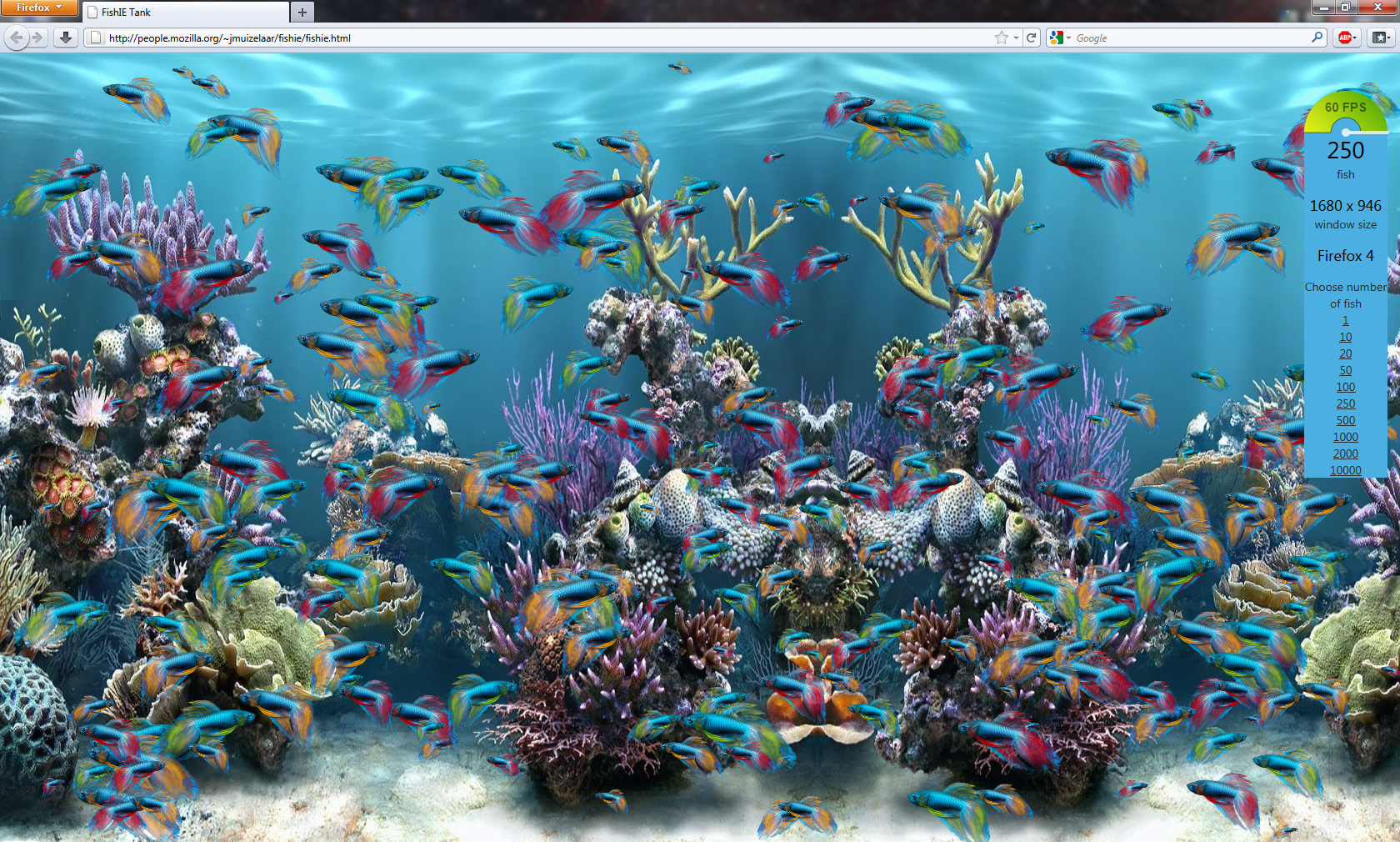Select the FishIE Tank tab
The image size is (1400, 842).
(x=185, y=13)
